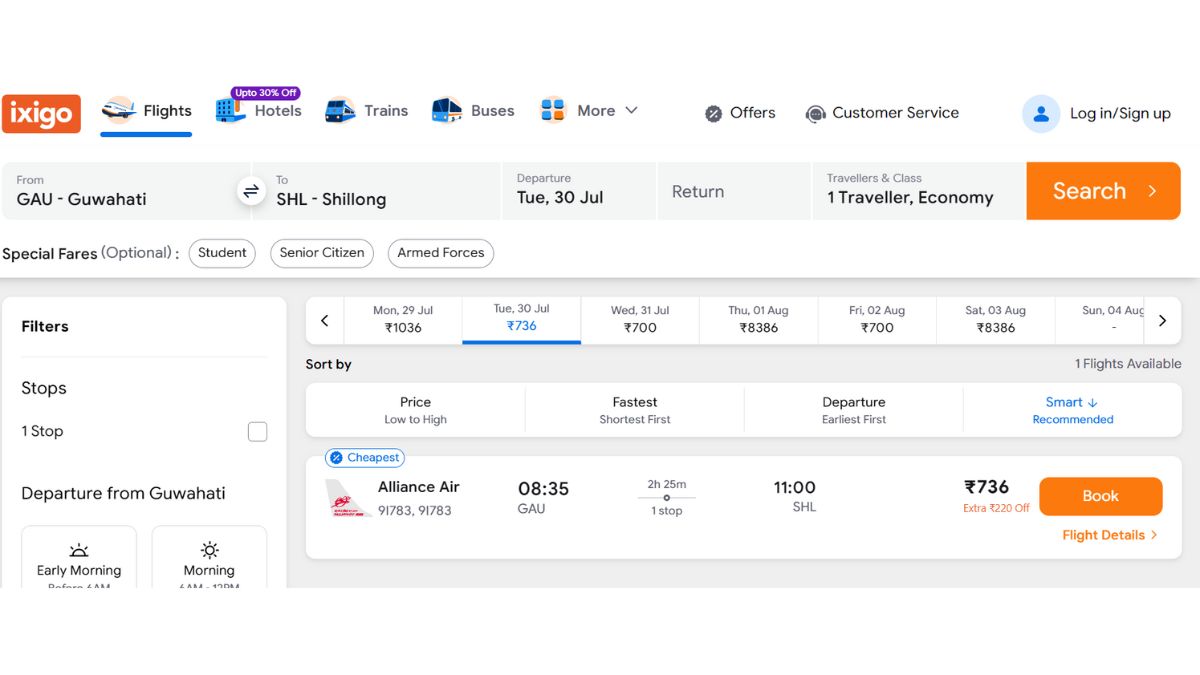Select the Armed Forces special fare
Screen dimensions: 1200x675
pos(441,253)
